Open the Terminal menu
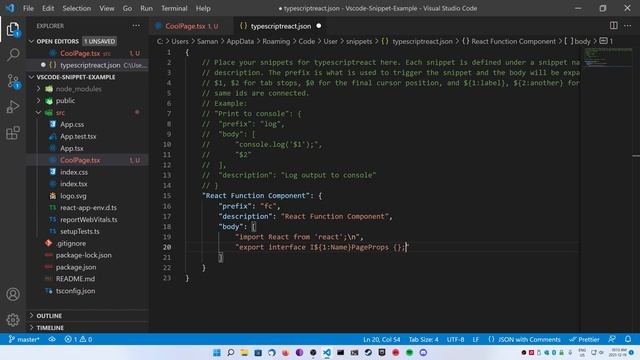This screenshot has height=360, width=640. coord(174,8)
